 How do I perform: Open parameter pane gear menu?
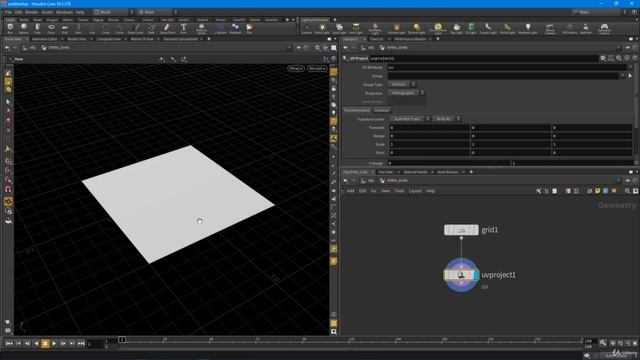pyautogui.click(x=603, y=58)
